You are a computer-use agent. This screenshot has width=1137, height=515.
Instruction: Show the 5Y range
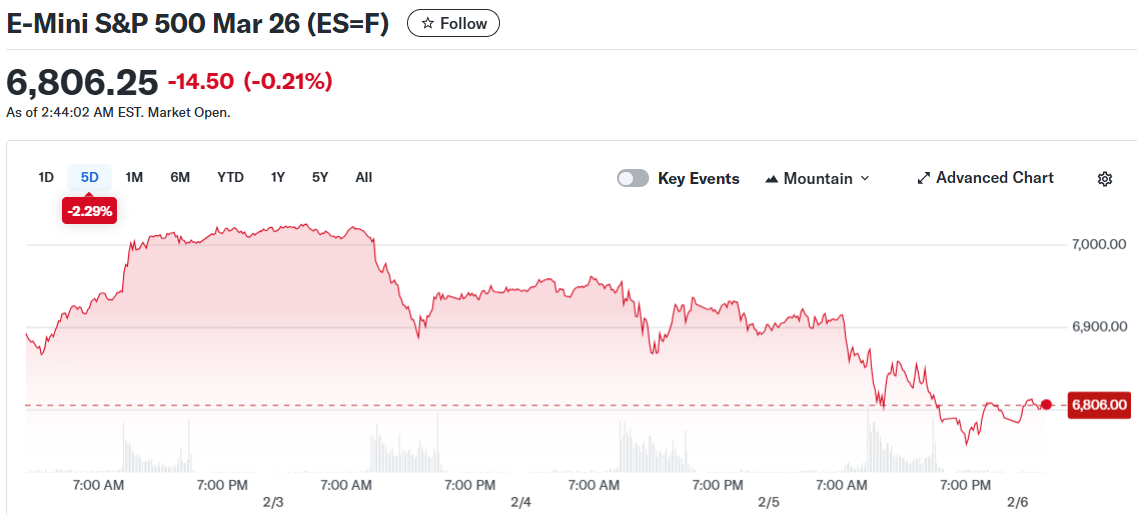point(320,177)
